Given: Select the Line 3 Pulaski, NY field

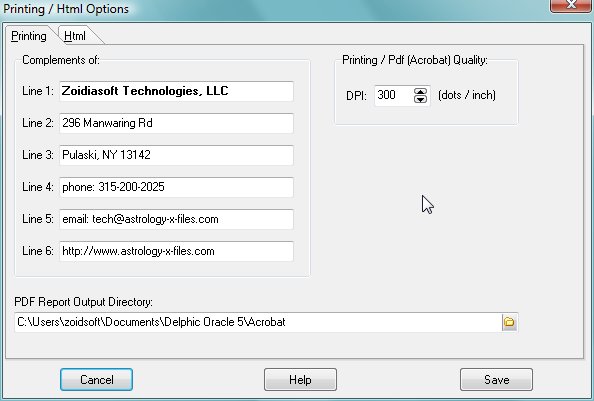Looking at the screenshot, I should click(x=176, y=155).
